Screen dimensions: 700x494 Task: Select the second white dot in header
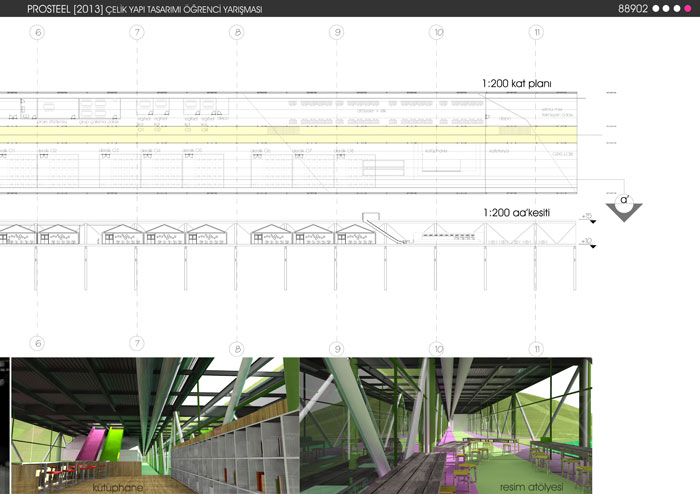click(x=666, y=8)
